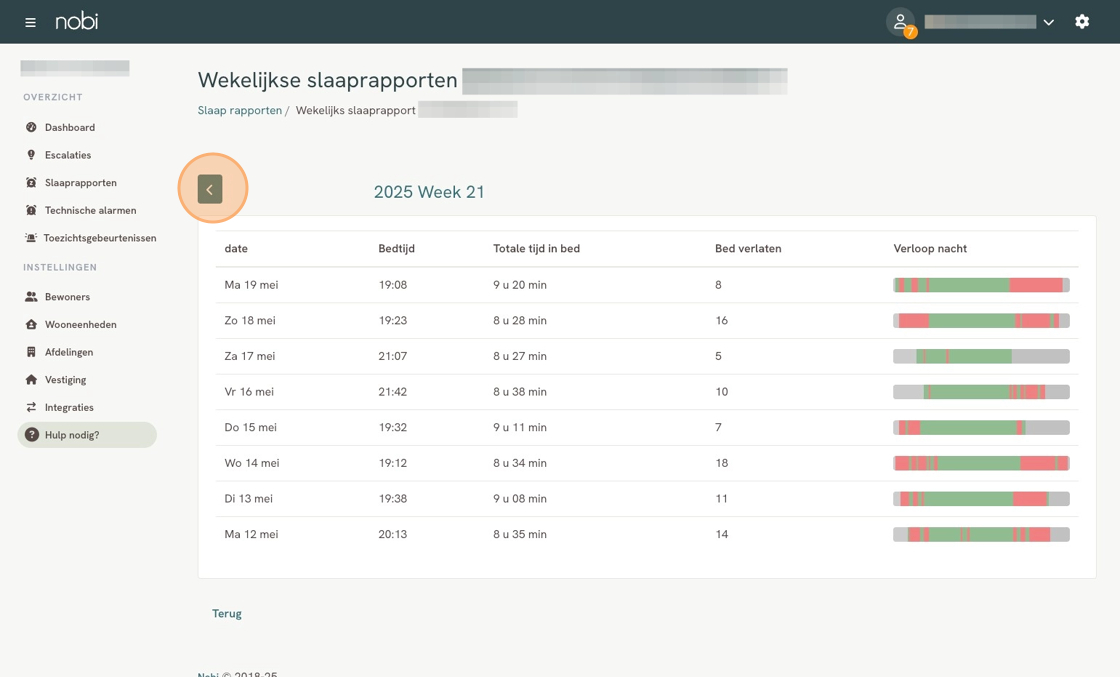Click the Dashboard sidebar icon
The width and height of the screenshot is (1120, 677).
31,128
